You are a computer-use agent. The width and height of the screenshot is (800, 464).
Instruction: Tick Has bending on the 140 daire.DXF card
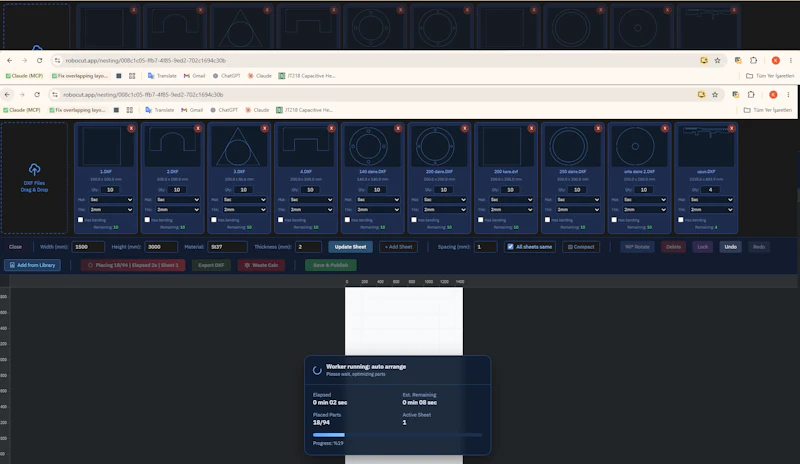(347, 220)
